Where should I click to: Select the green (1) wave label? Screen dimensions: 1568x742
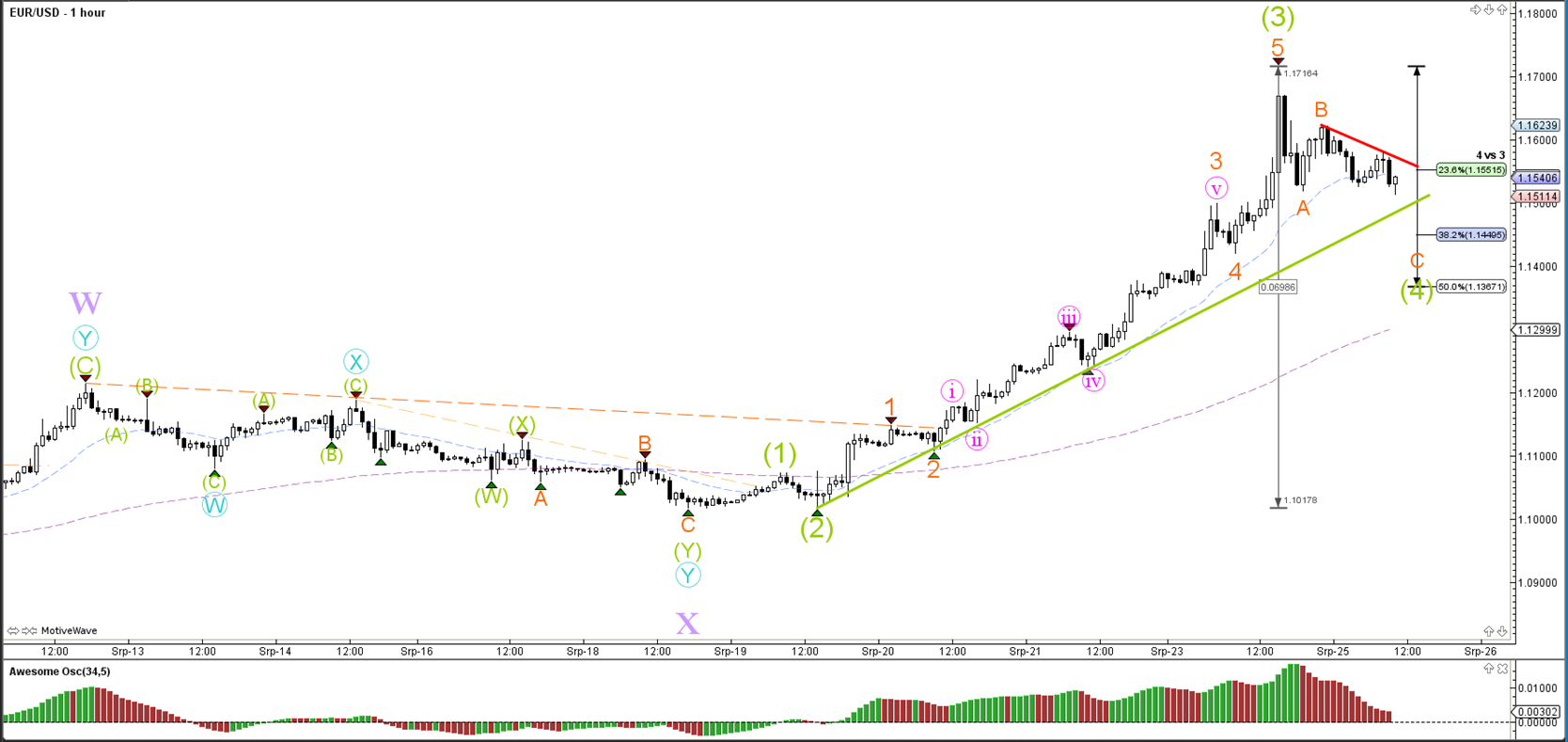(779, 455)
